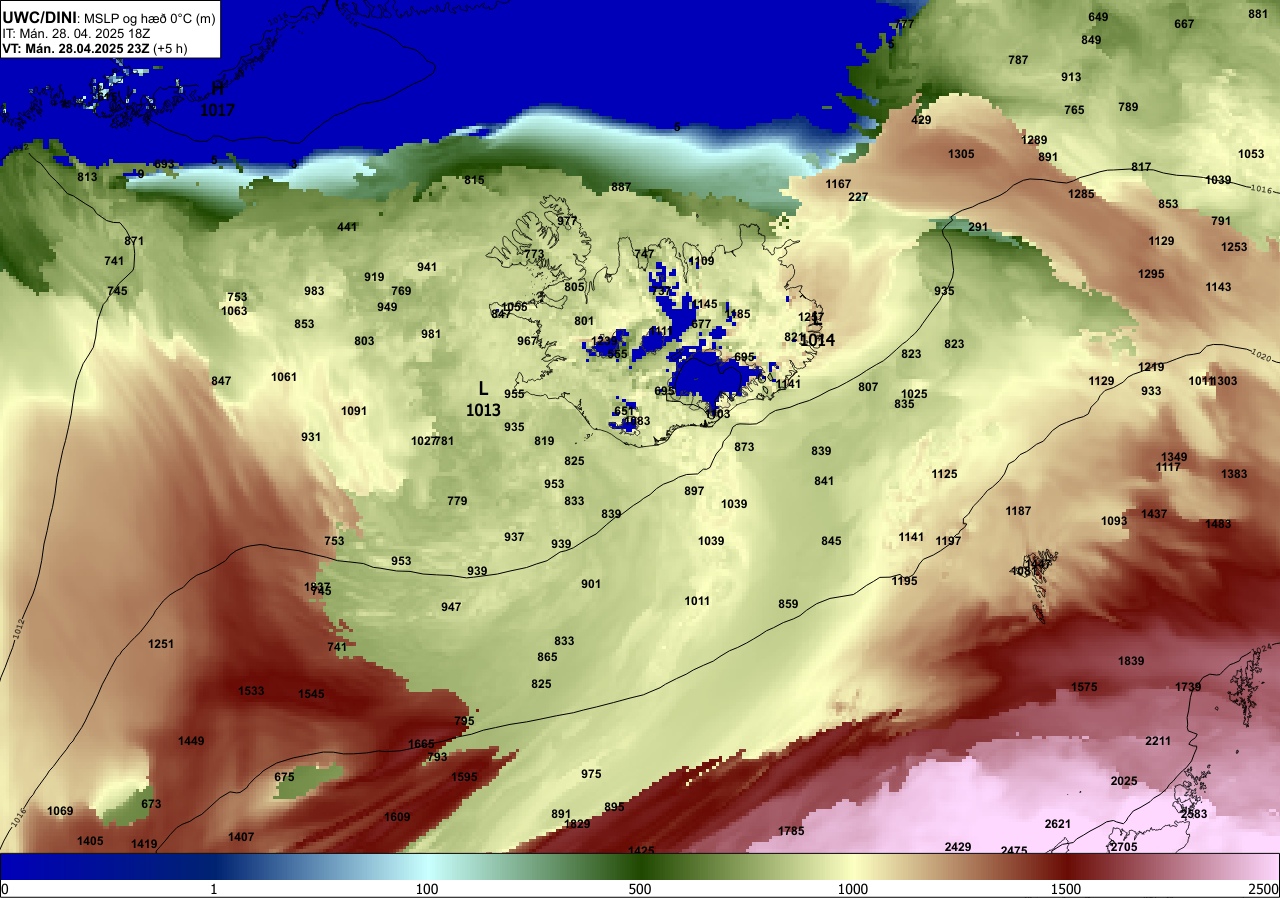Click the height value 1533
Viewport: 1280px width, 898px height.
[251, 691]
